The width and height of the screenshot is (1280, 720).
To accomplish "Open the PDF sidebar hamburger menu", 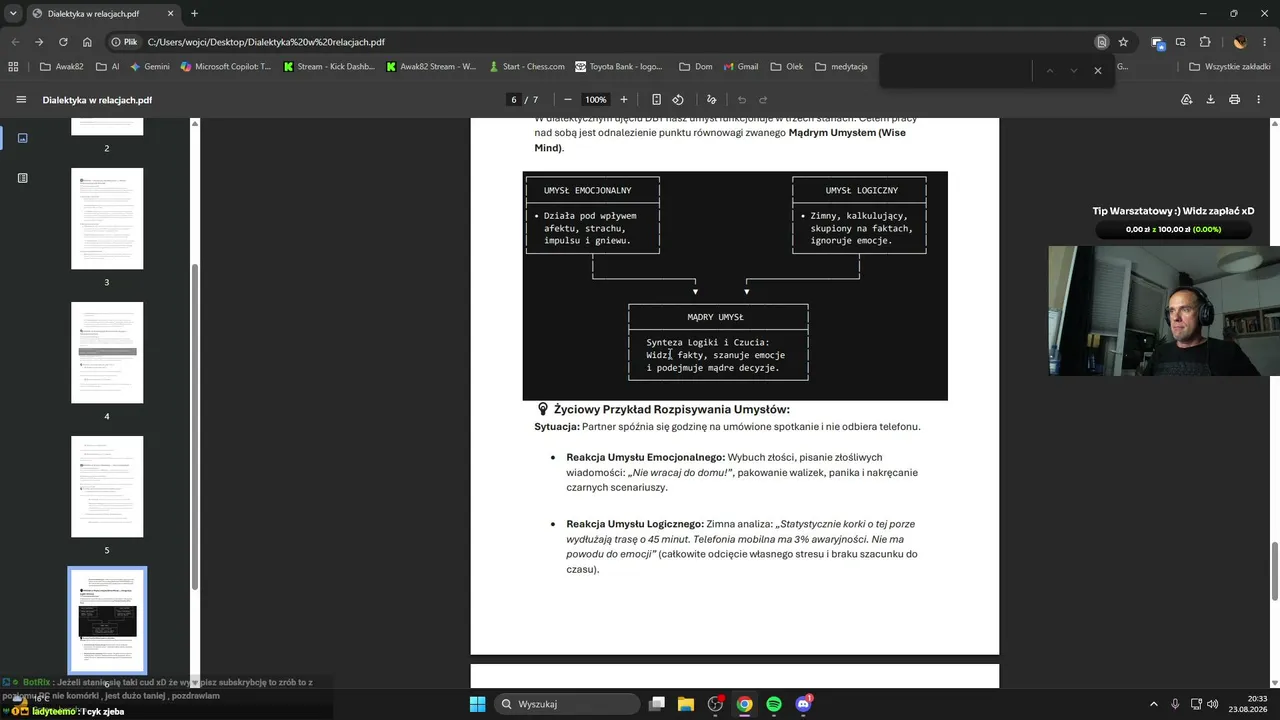I will [21, 100].
